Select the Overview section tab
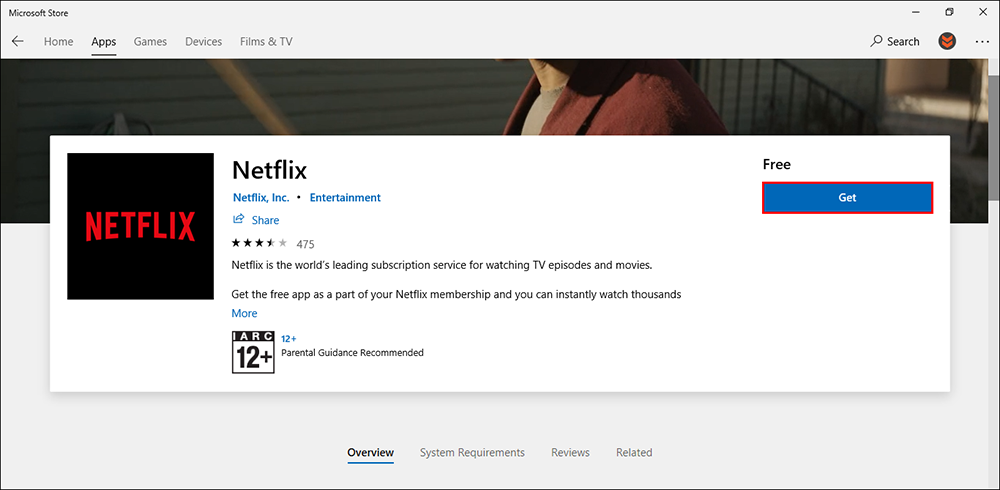1000x490 pixels. 371,452
